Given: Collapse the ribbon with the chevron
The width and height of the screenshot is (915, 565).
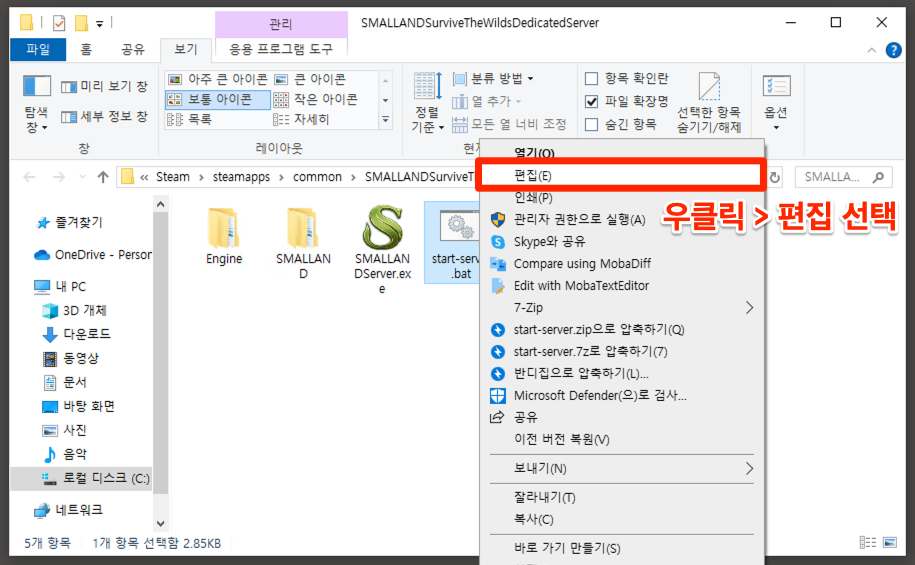Looking at the screenshot, I should (872, 50).
